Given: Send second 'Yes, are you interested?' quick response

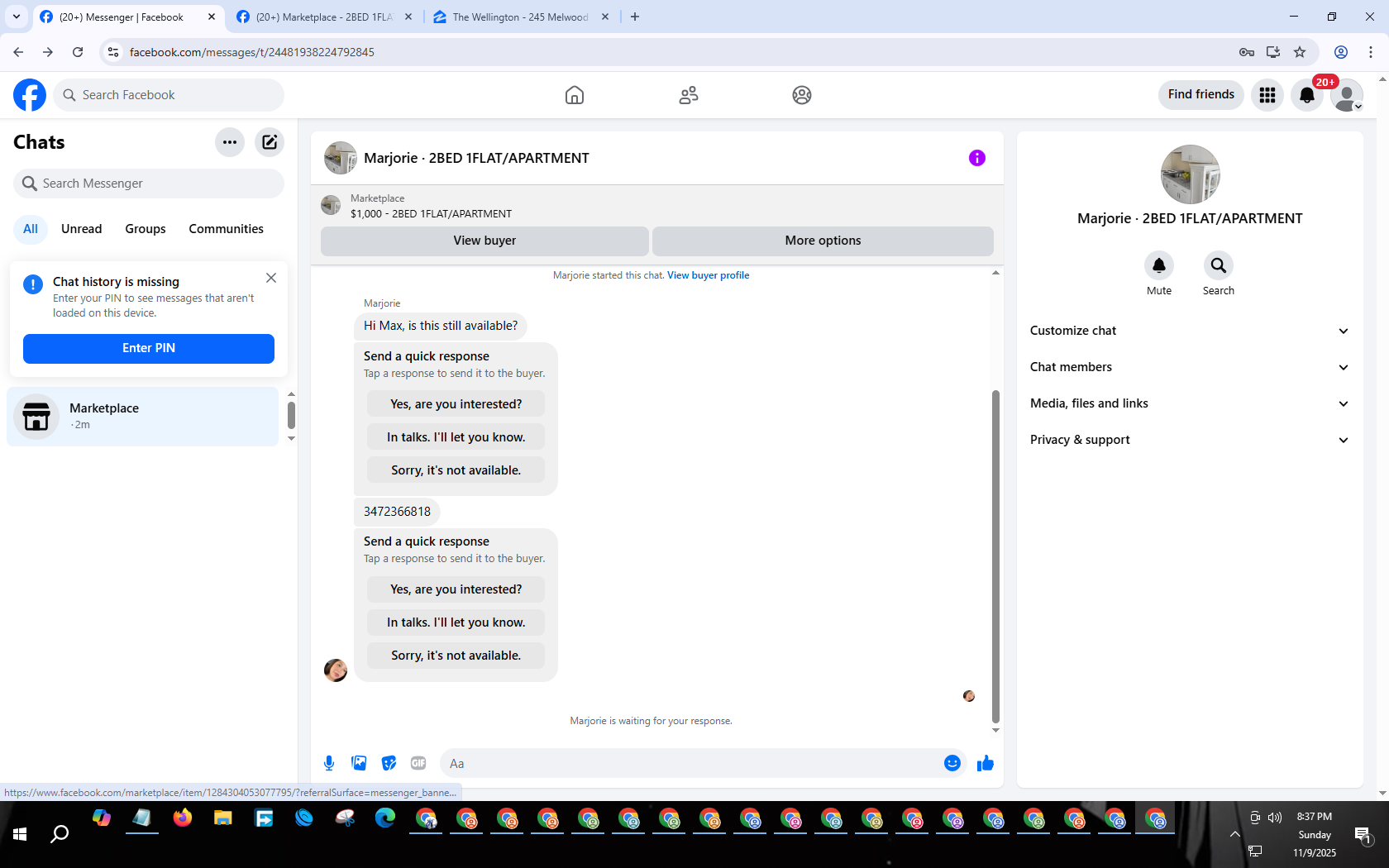Looking at the screenshot, I should coord(456,589).
